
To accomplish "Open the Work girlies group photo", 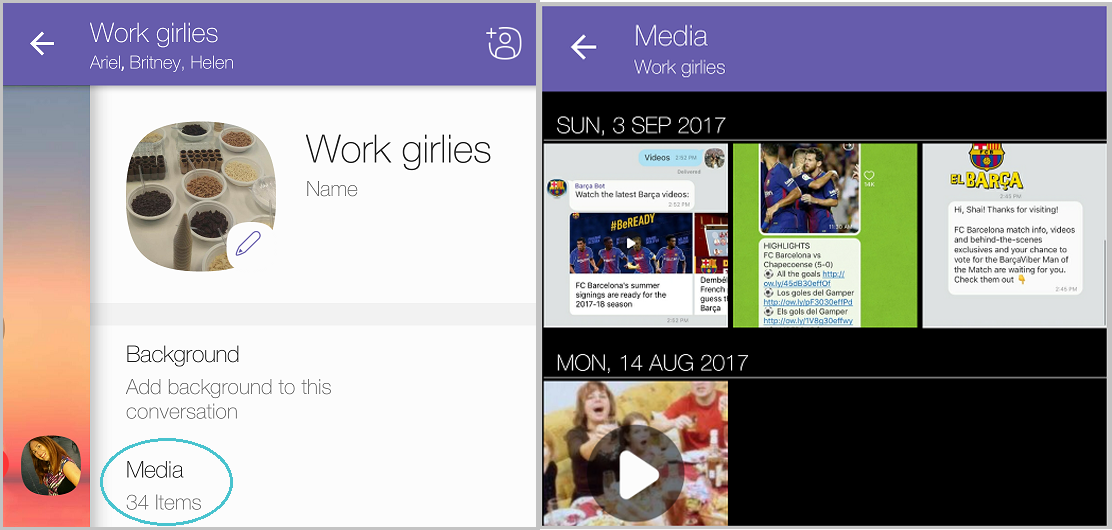I will tap(201, 197).
